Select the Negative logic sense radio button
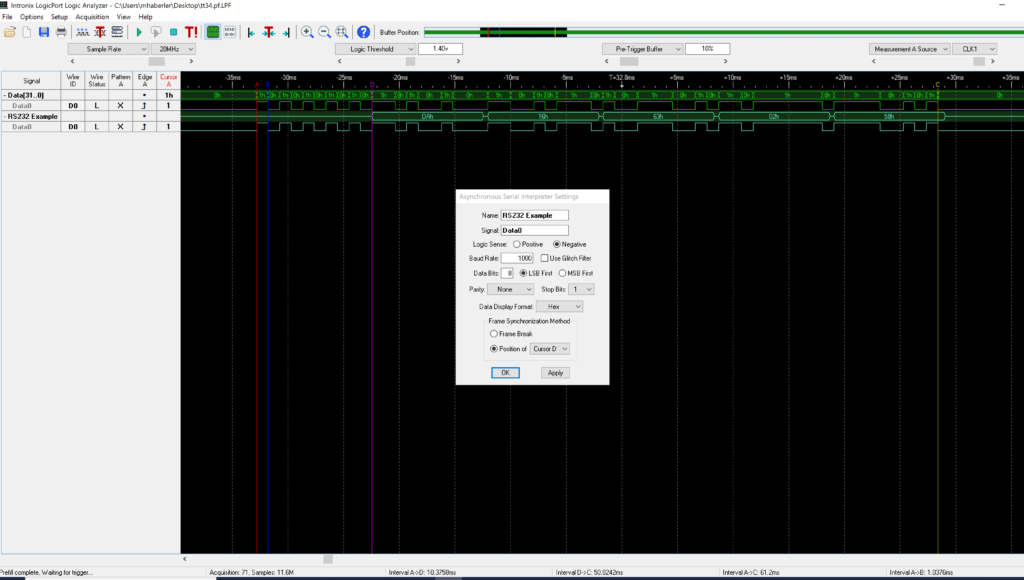The height and width of the screenshot is (580, 1024). (x=558, y=244)
